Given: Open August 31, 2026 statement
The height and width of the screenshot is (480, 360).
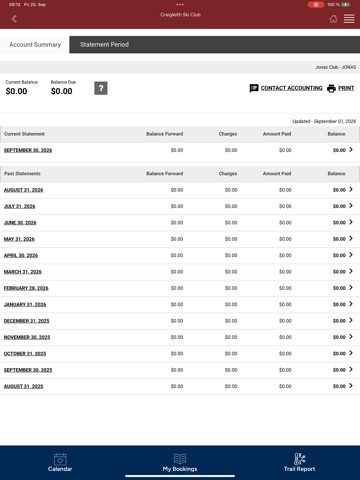Looking at the screenshot, I should pyautogui.click(x=23, y=190).
